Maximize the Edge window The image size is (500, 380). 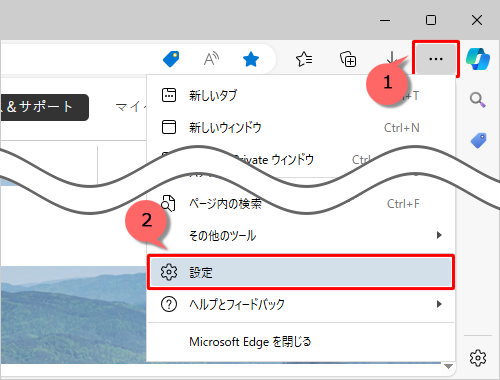click(x=431, y=20)
